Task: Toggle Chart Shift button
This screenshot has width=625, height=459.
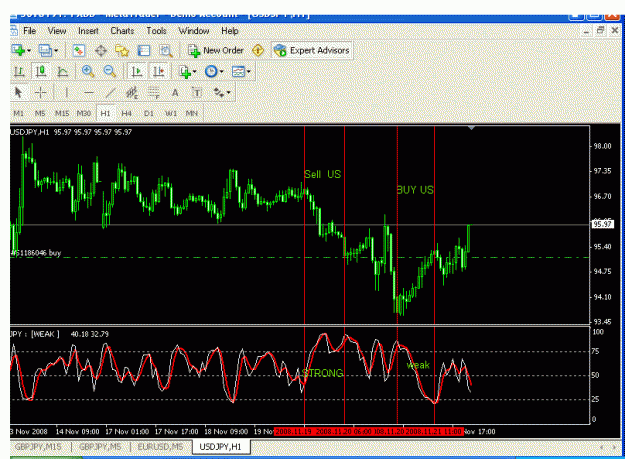Action: [x=159, y=72]
